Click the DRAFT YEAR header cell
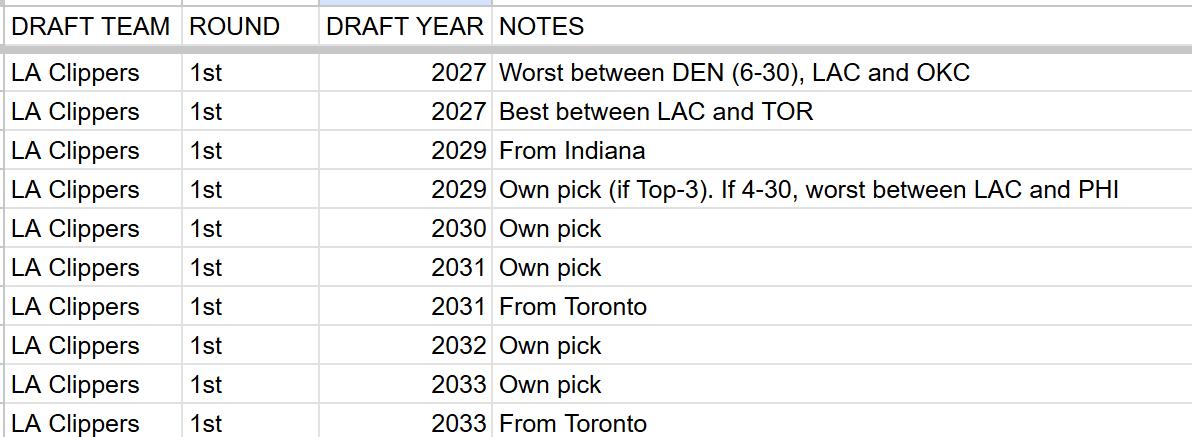 [x=406, y=27]
